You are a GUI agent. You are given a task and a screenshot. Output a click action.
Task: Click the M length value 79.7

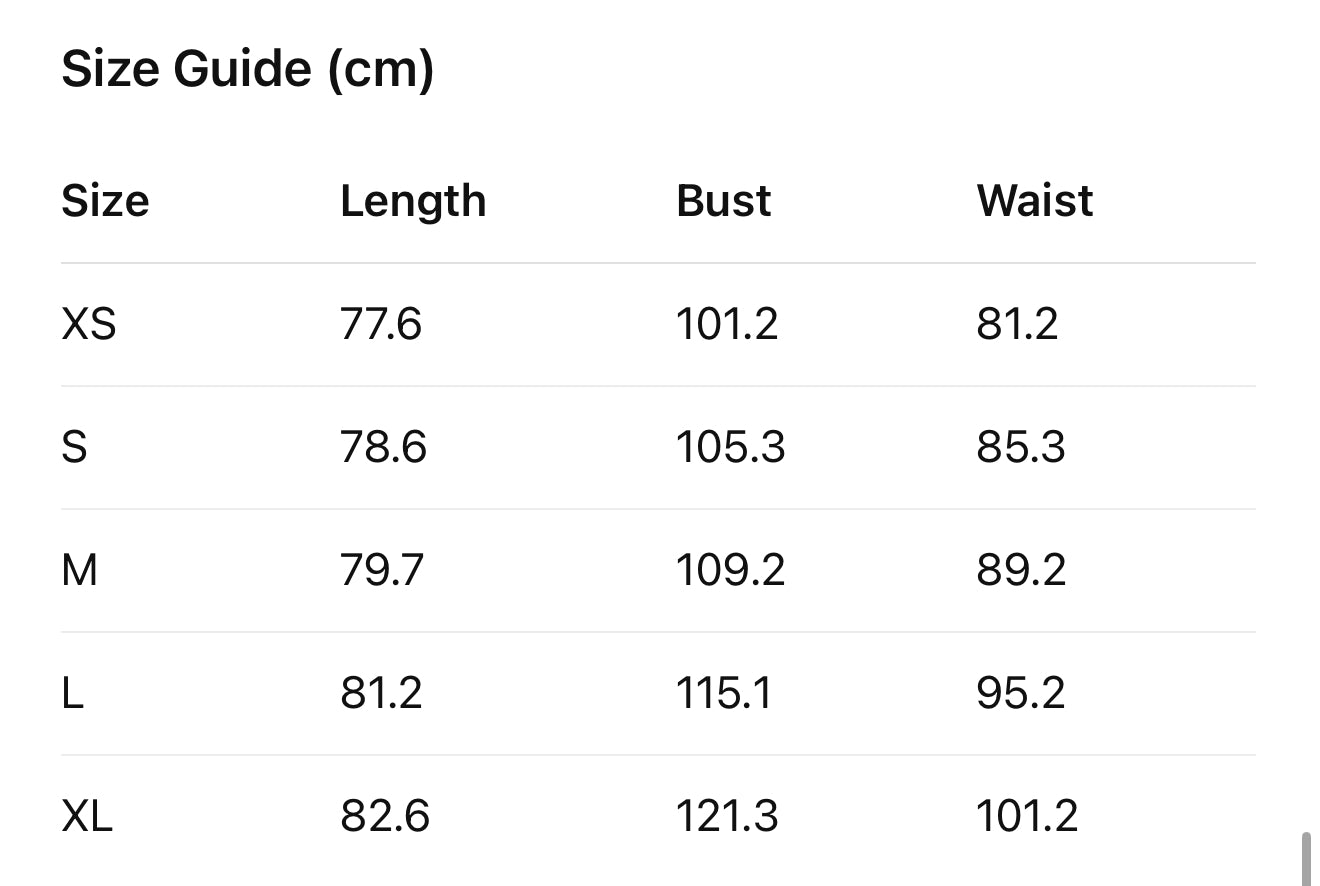coord(382,570)
